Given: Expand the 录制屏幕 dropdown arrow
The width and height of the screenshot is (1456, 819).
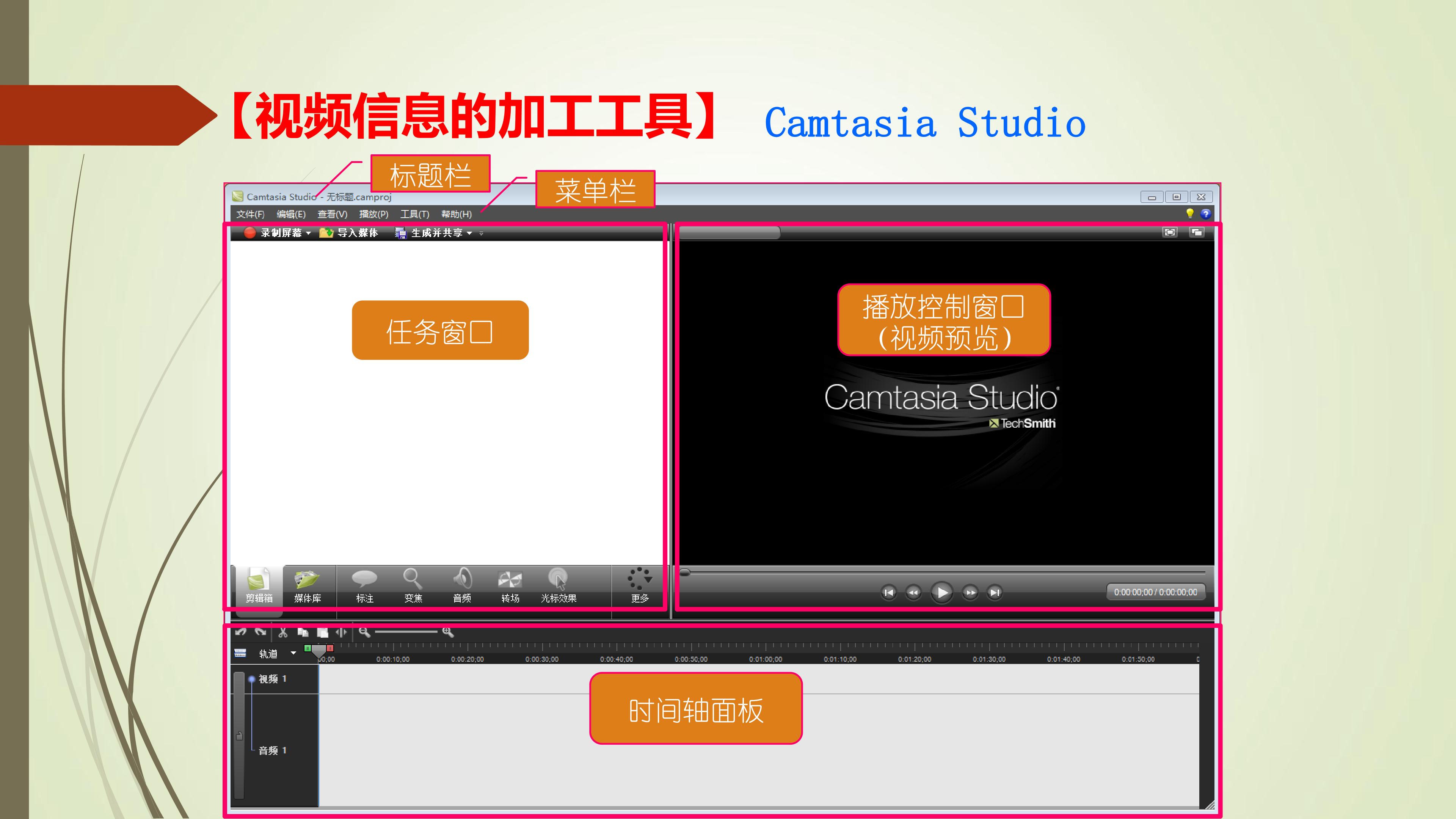Looking at the screenshot, I should pos(308,234).
